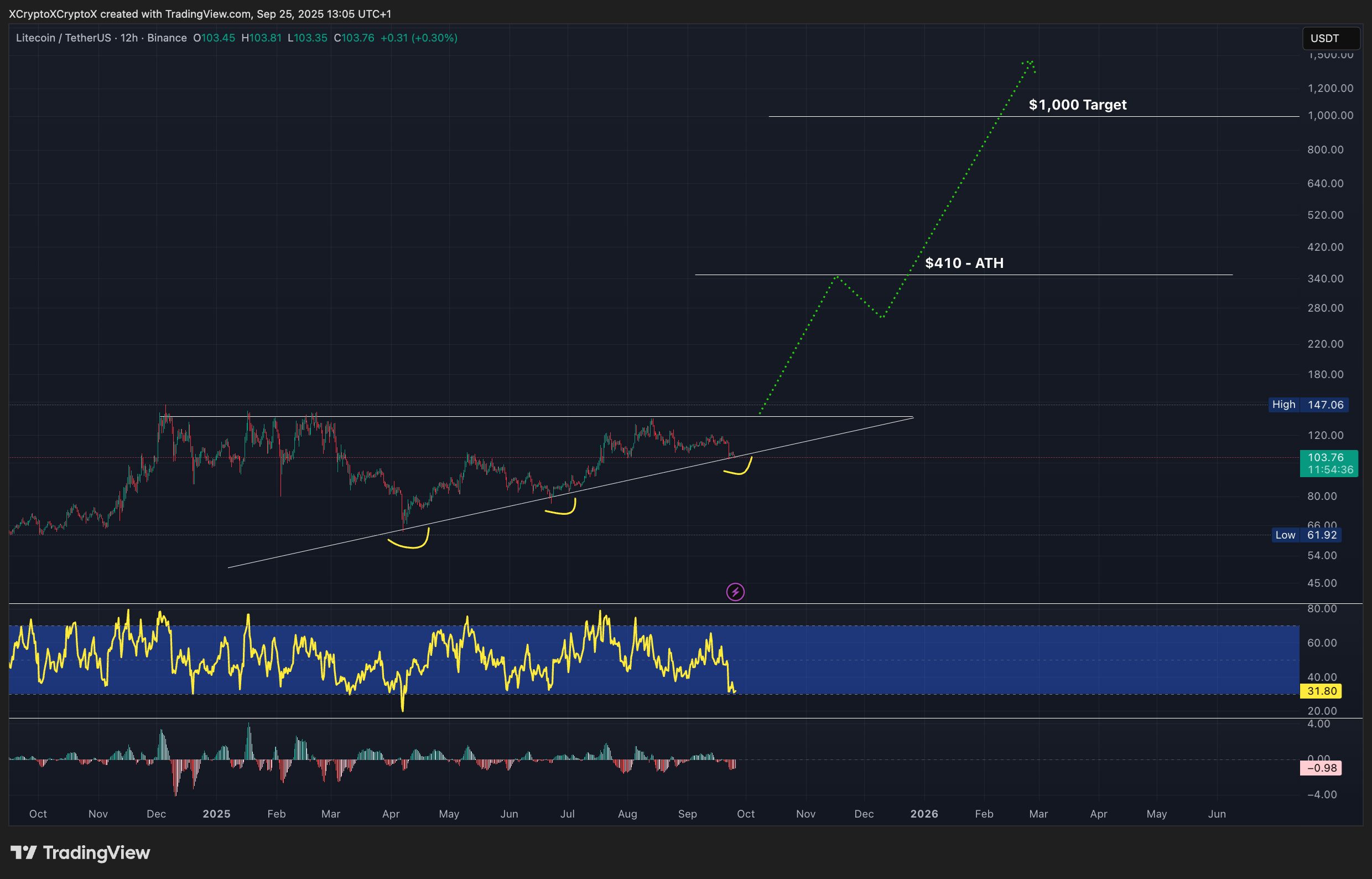Image resolution: width=1372 pixels, height=879 pixels.
Task: Change the timeframe by clicking the 12h label
Action: [130, 38]
